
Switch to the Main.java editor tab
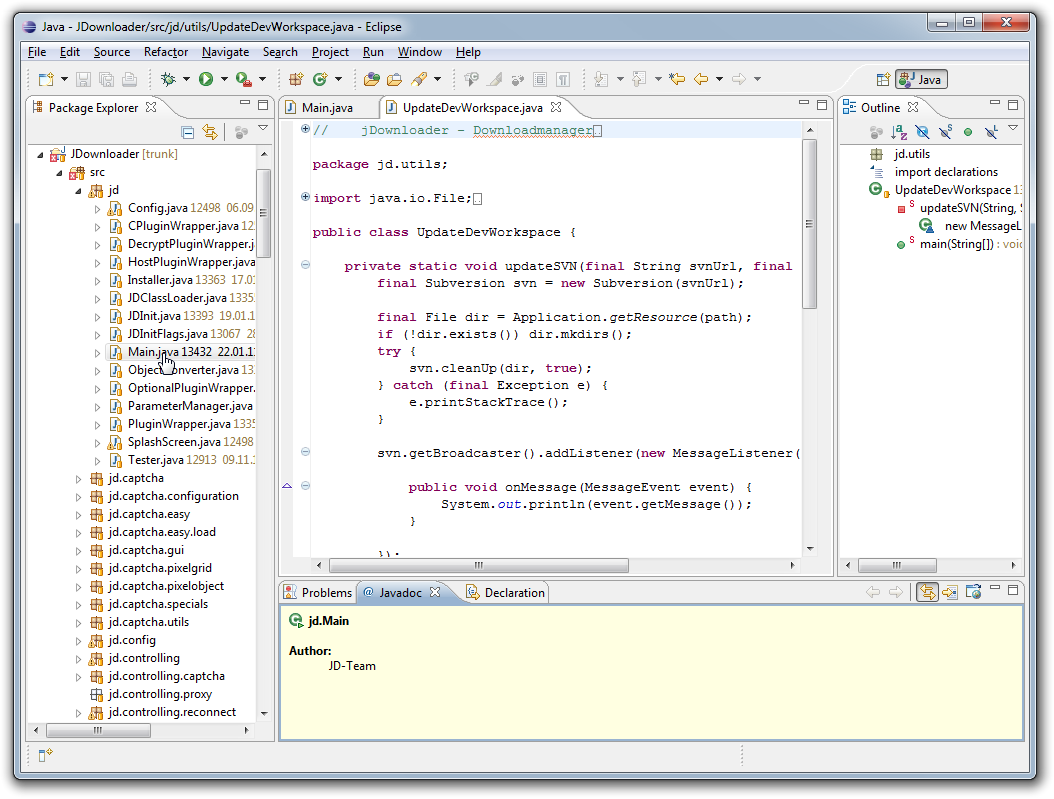click(327, 108)
